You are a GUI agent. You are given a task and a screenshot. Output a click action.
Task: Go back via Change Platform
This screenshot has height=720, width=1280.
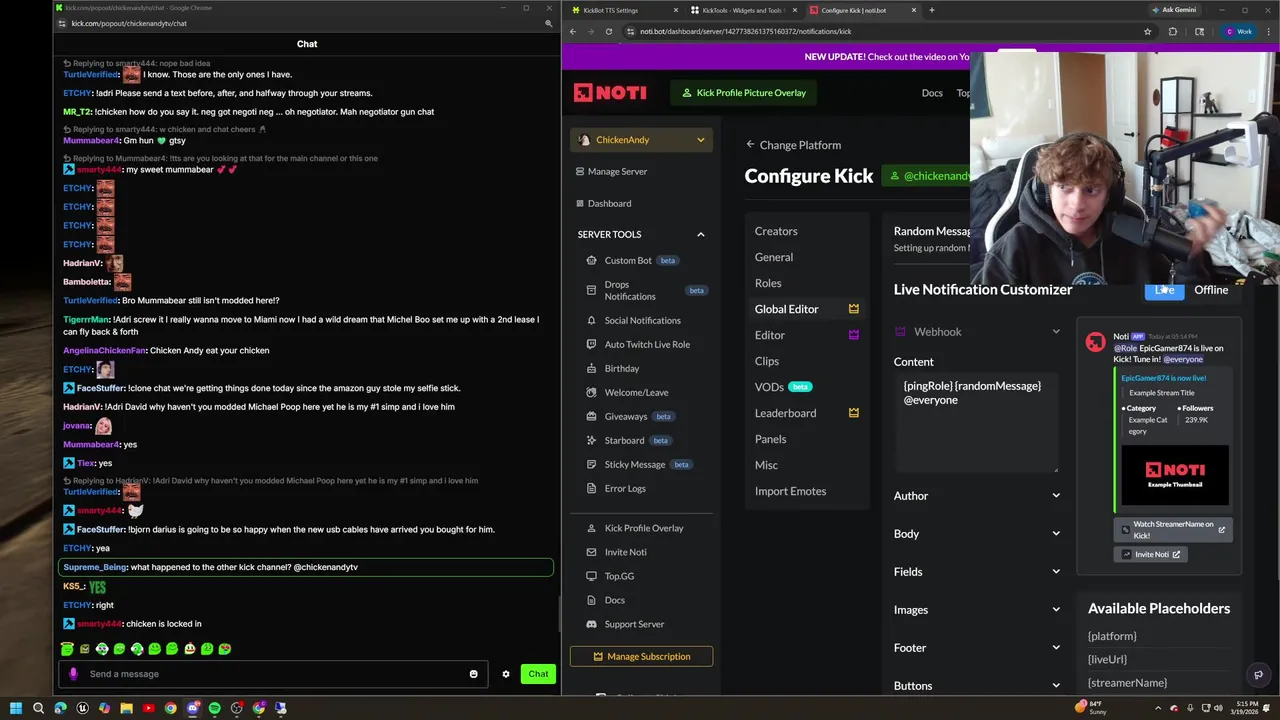[x=793, y=145]
